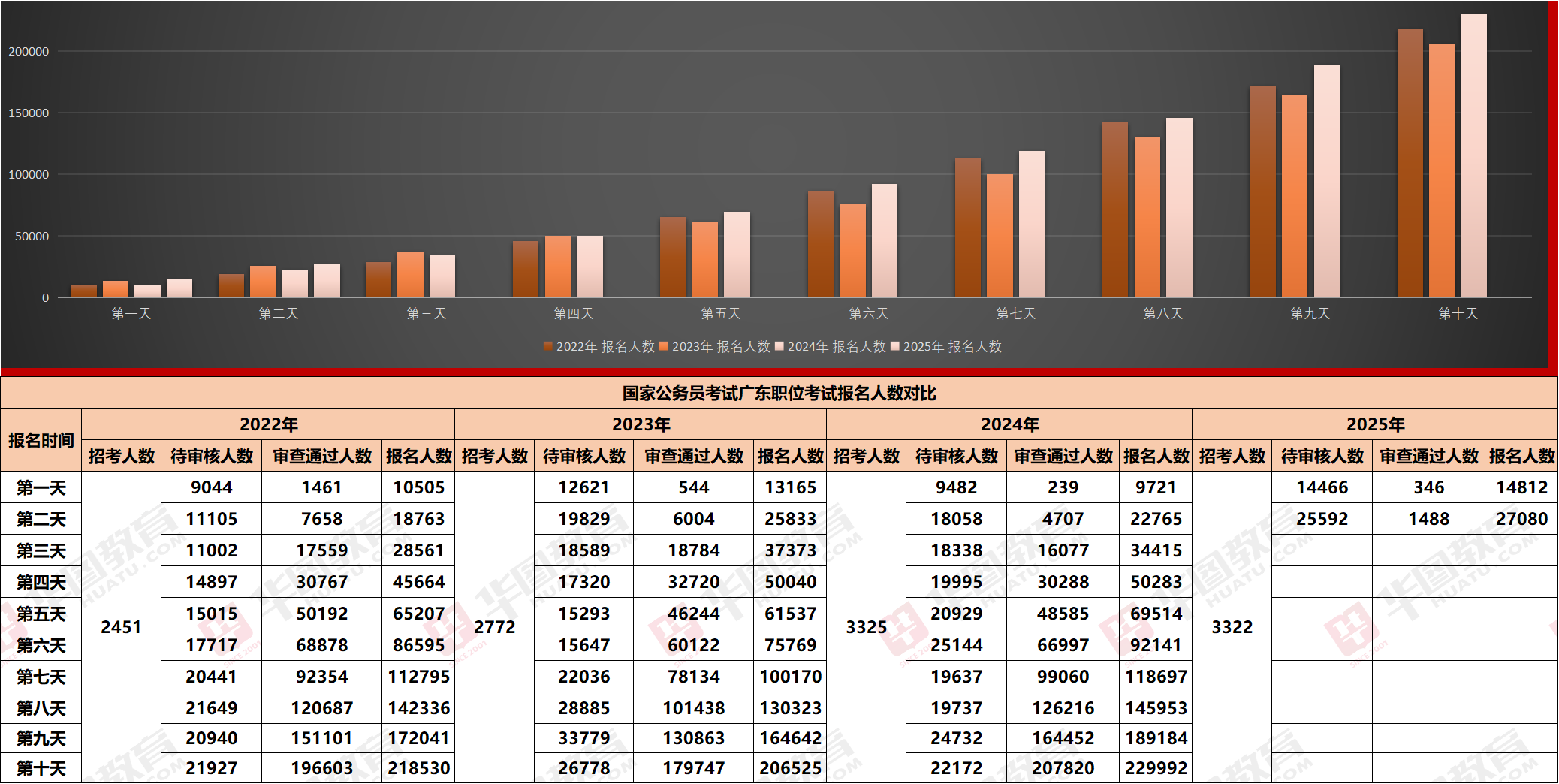Click 审查通过人数 header under 2024年
Image resolution: width=1559 pixels, height=784 pixels.
point(1063,456)
